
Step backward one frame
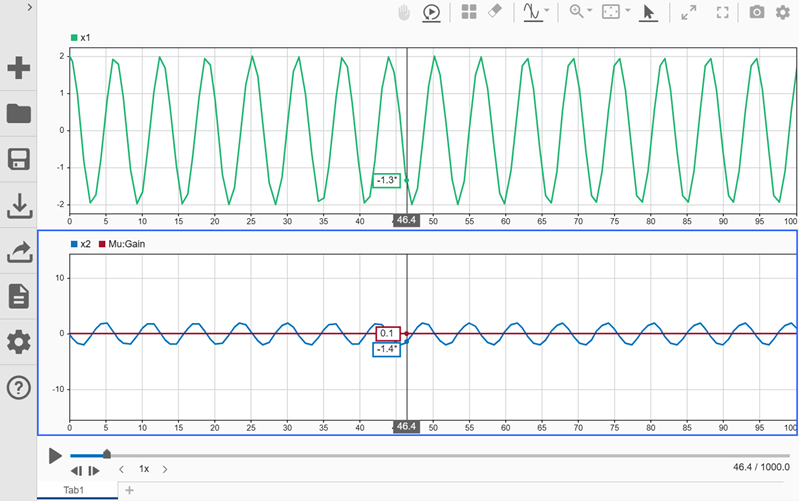click(76, 470)
